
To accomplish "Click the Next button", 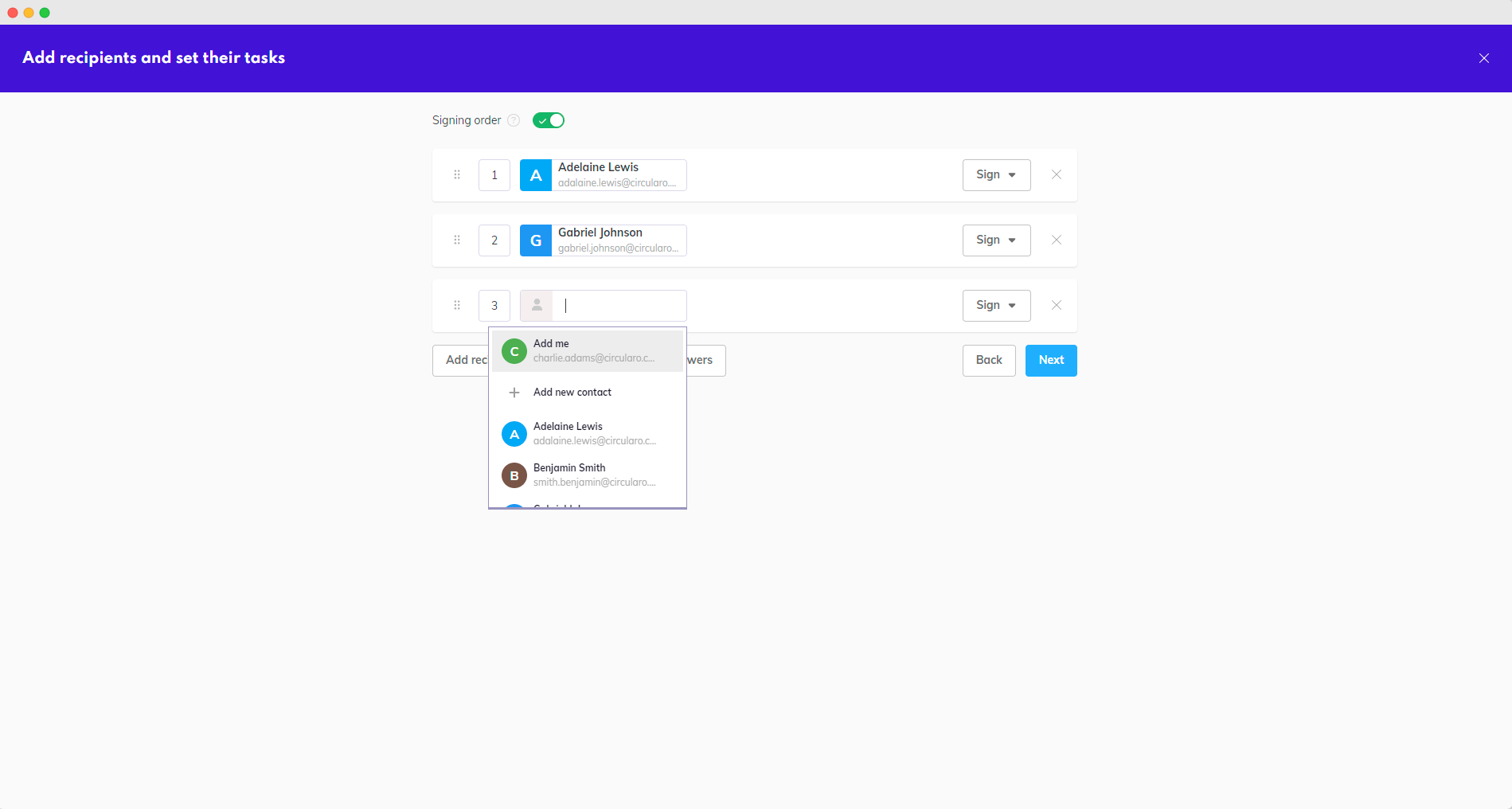I will tap(1050, 361).
